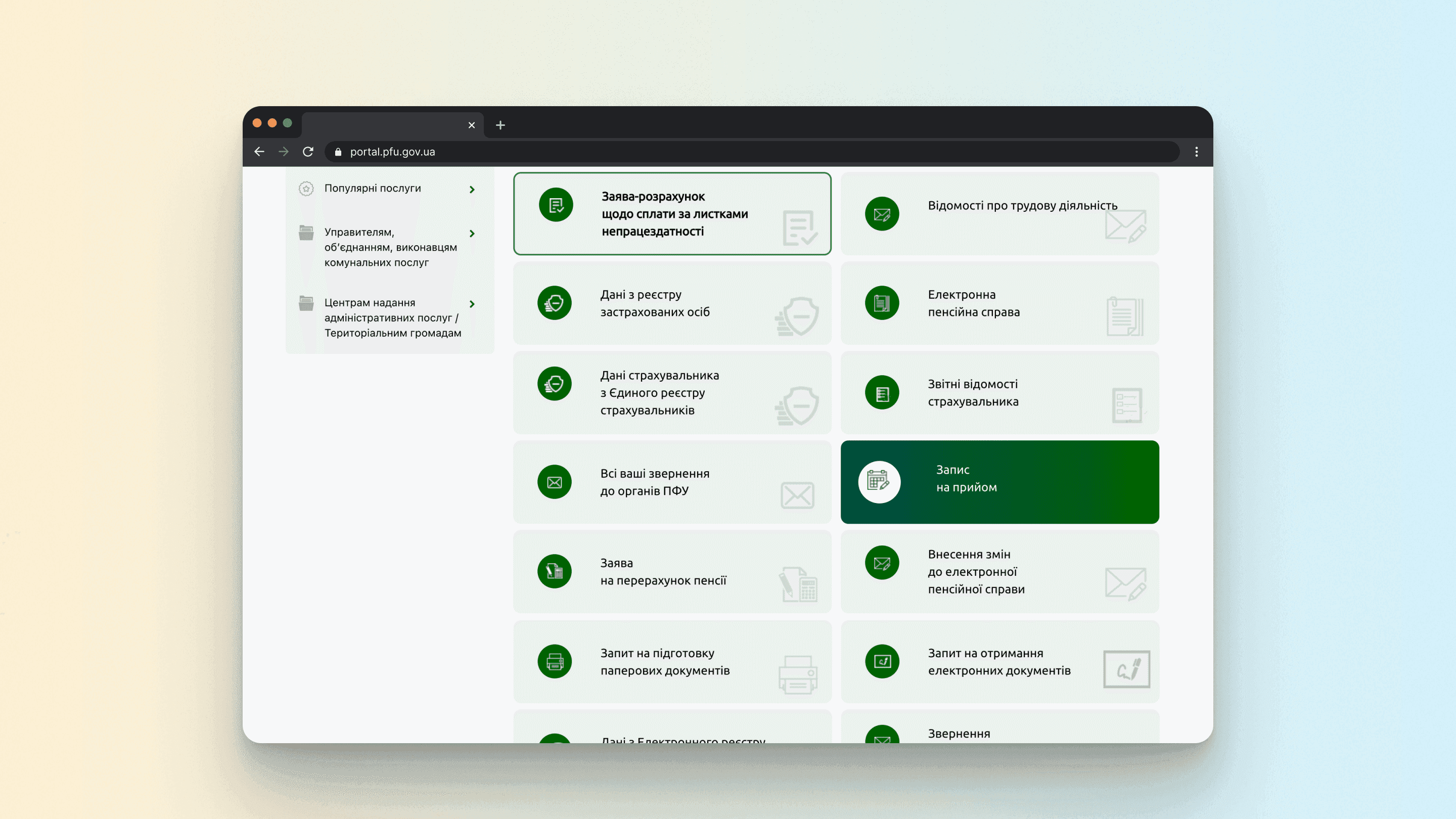
Task: Expand the Популярні послуги chevron
Action: [x=472, y=190]
